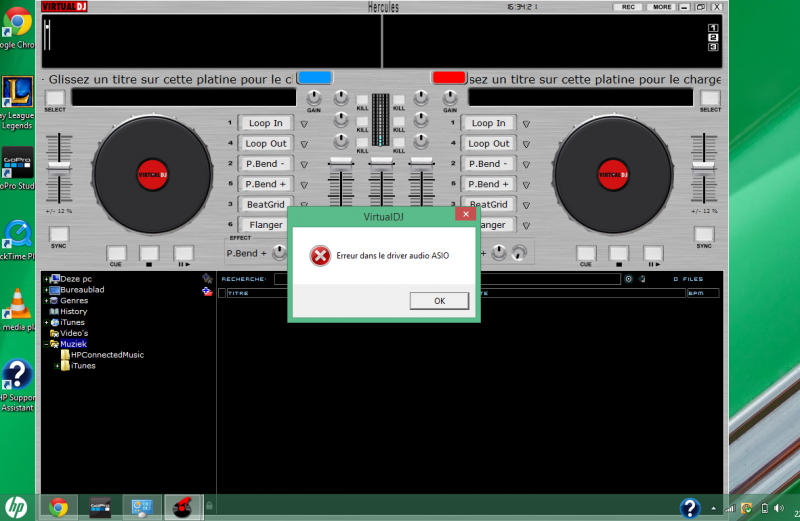This screenshot has height=521, width=800.
Task: Toggle the right deck SYNC button
Action: (x=704, y=234)
